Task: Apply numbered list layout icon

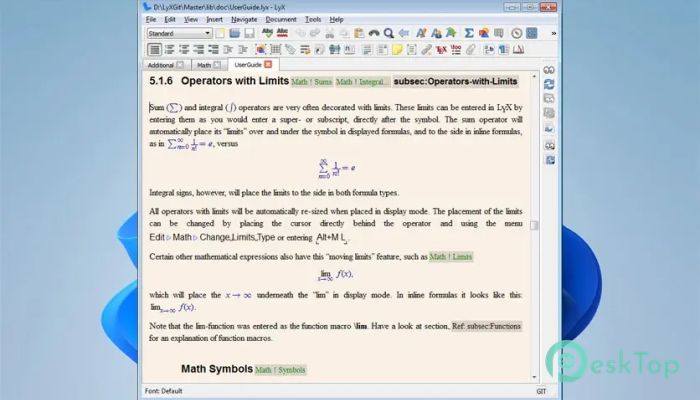Action: point(170,50)
